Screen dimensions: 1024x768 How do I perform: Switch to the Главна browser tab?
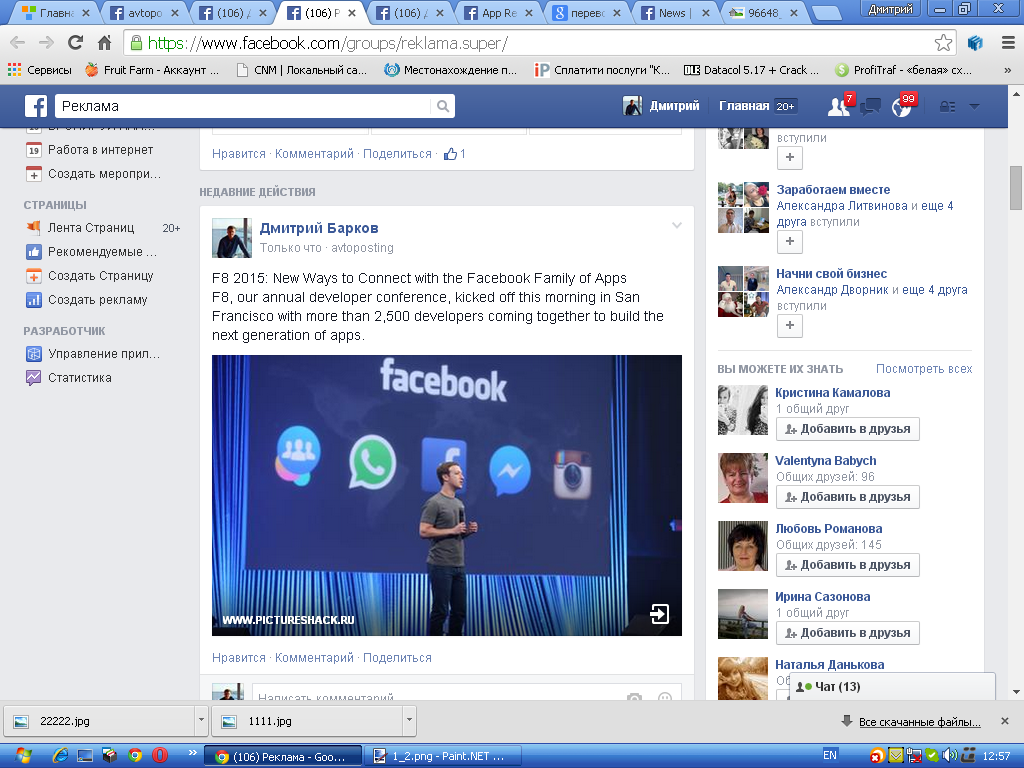pos(55,12)
